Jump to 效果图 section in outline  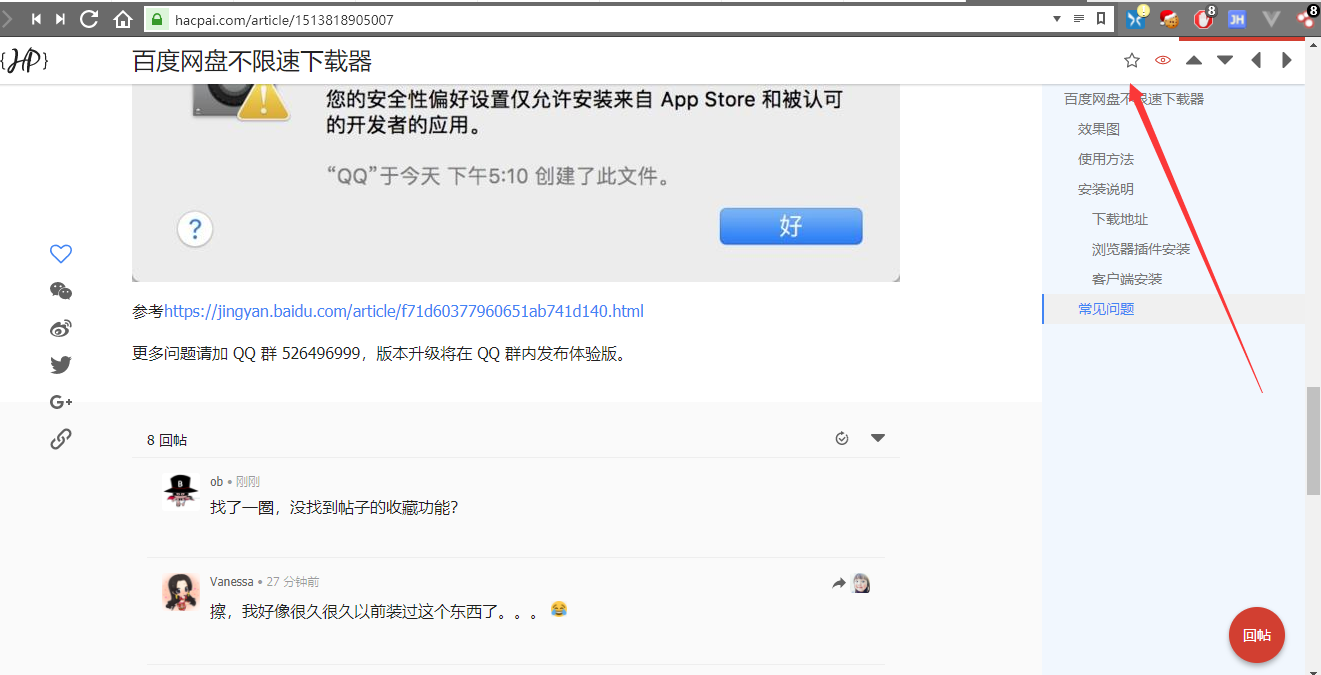[1099, 129]
